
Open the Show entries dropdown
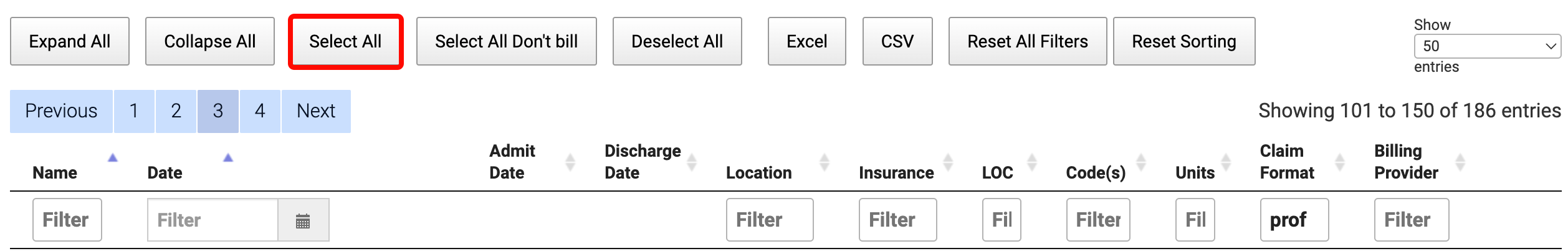1487,46
